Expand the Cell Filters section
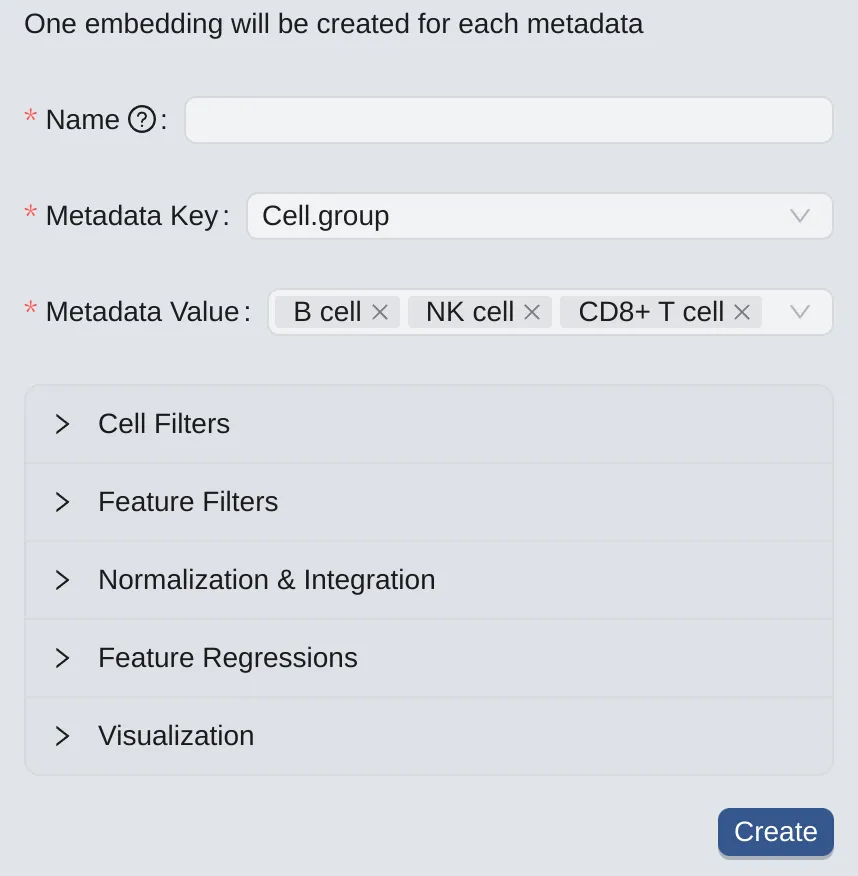858x876 pixels. (164, 424)
